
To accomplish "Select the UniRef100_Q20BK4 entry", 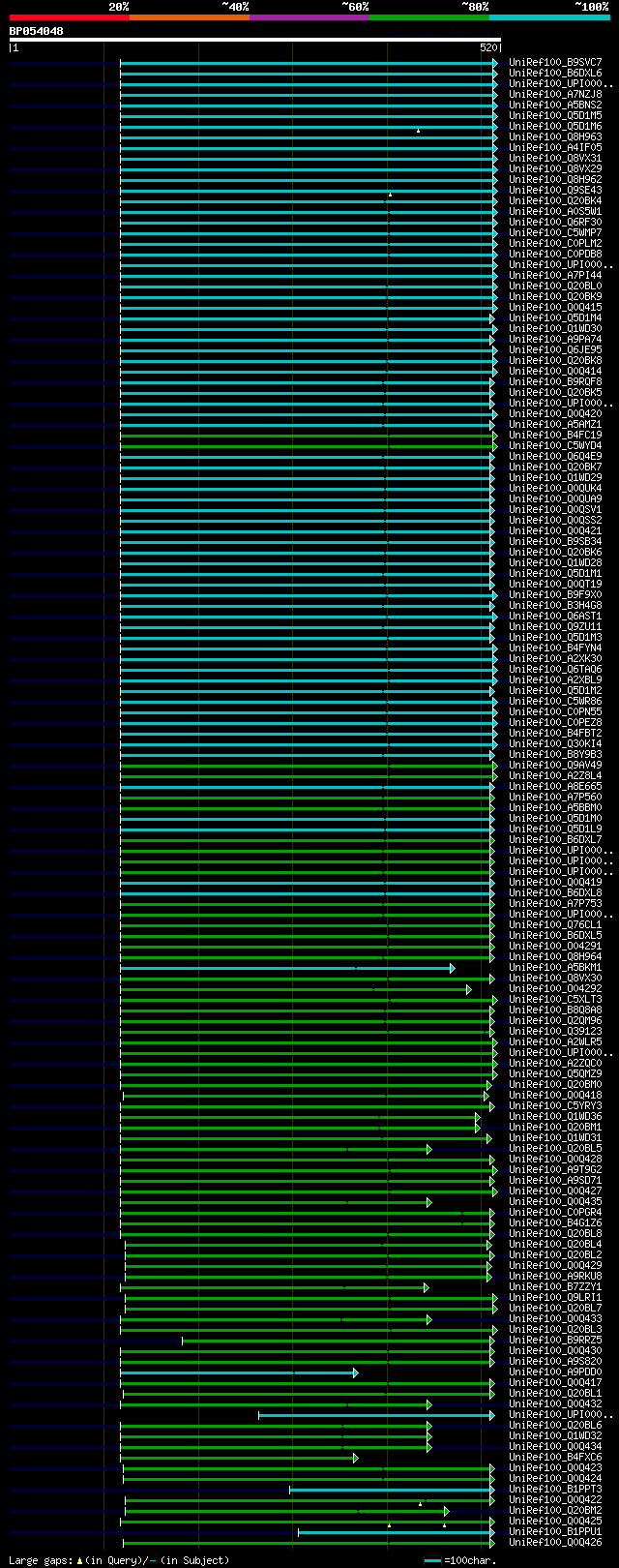I will point(555,200).
